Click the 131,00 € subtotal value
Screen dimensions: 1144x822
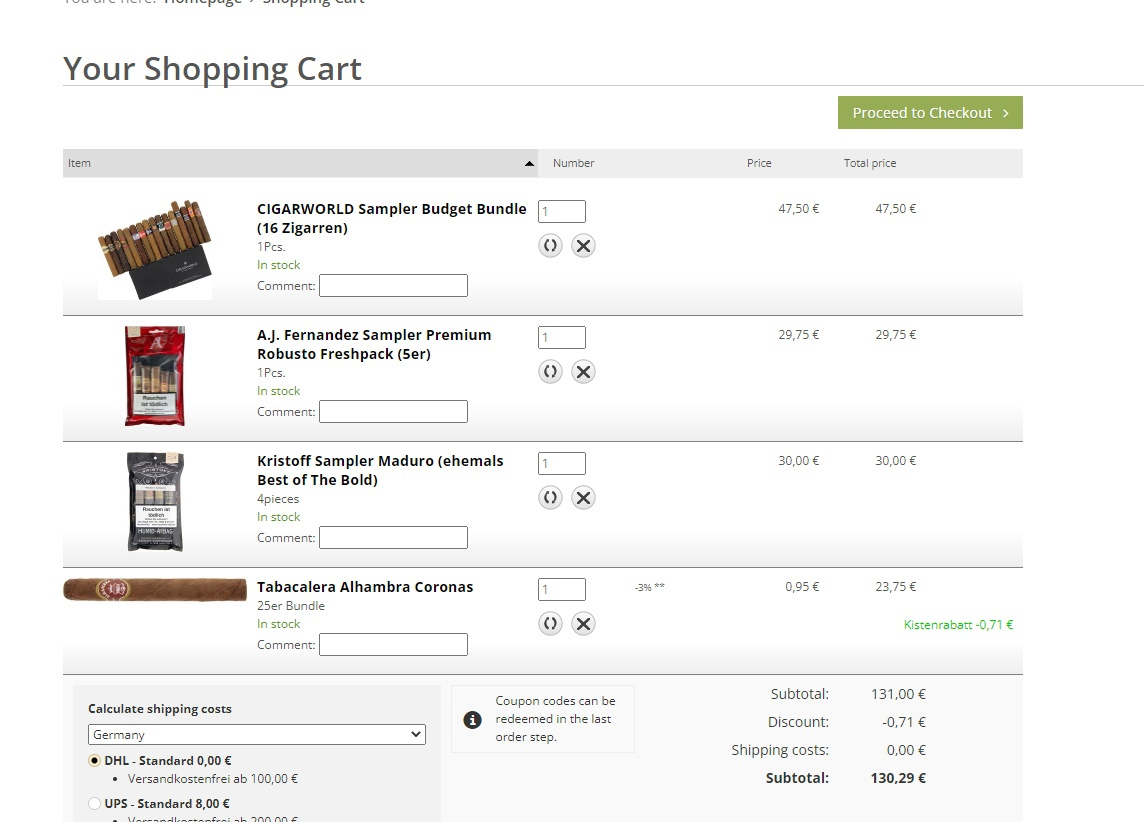click(898, 694)
